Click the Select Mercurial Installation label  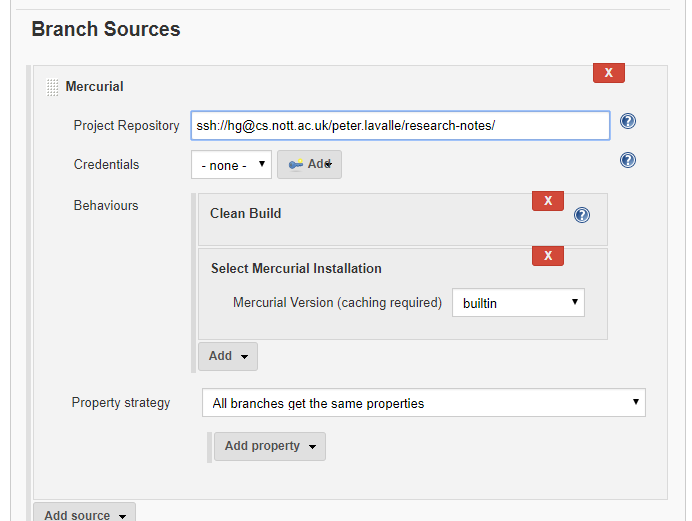pyautogui.click(x=296, y=268)
